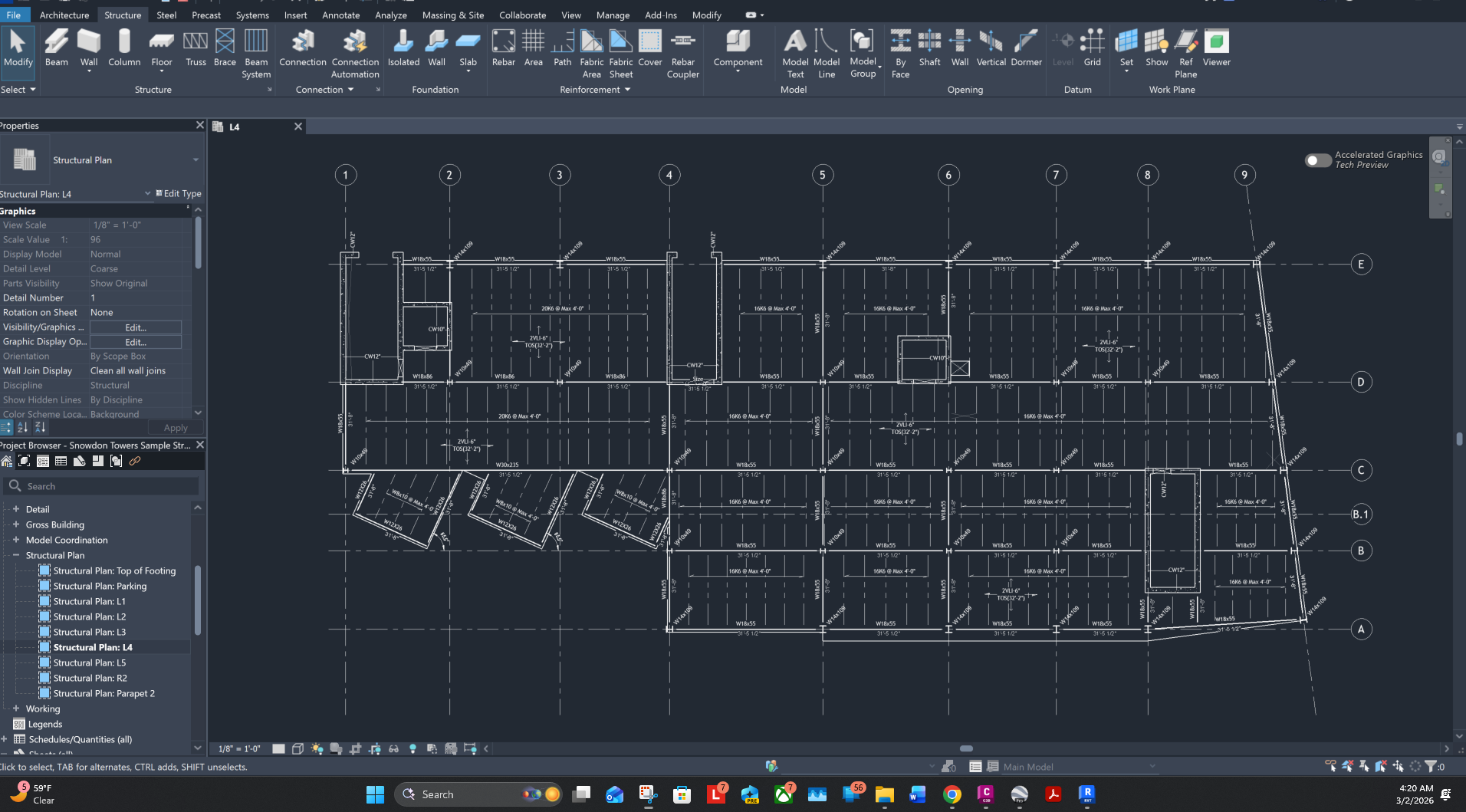Toggle Accelerated Graphics tech preview switch

(x=1317, y=160)
